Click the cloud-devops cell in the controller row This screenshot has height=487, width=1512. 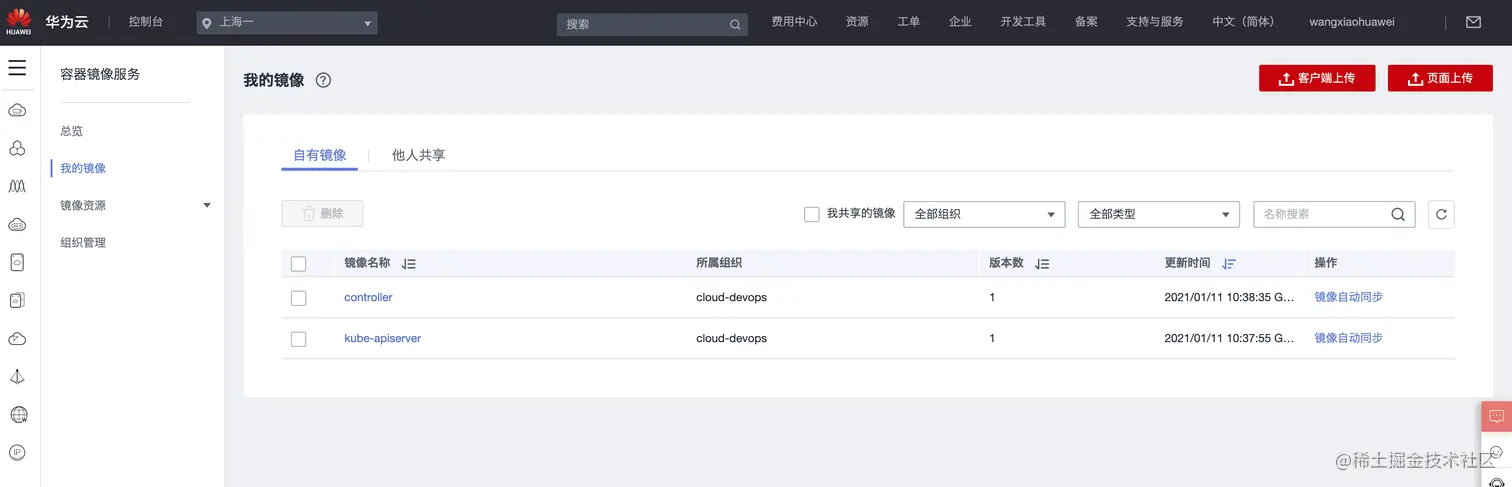pos(732,297)
